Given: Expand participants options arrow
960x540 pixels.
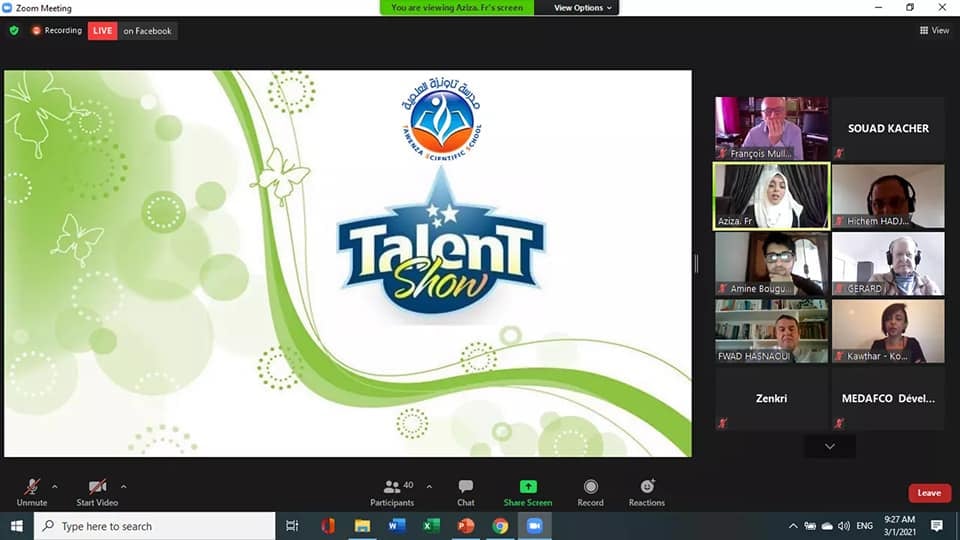Looking at the screenshot, I should point(429,487).
